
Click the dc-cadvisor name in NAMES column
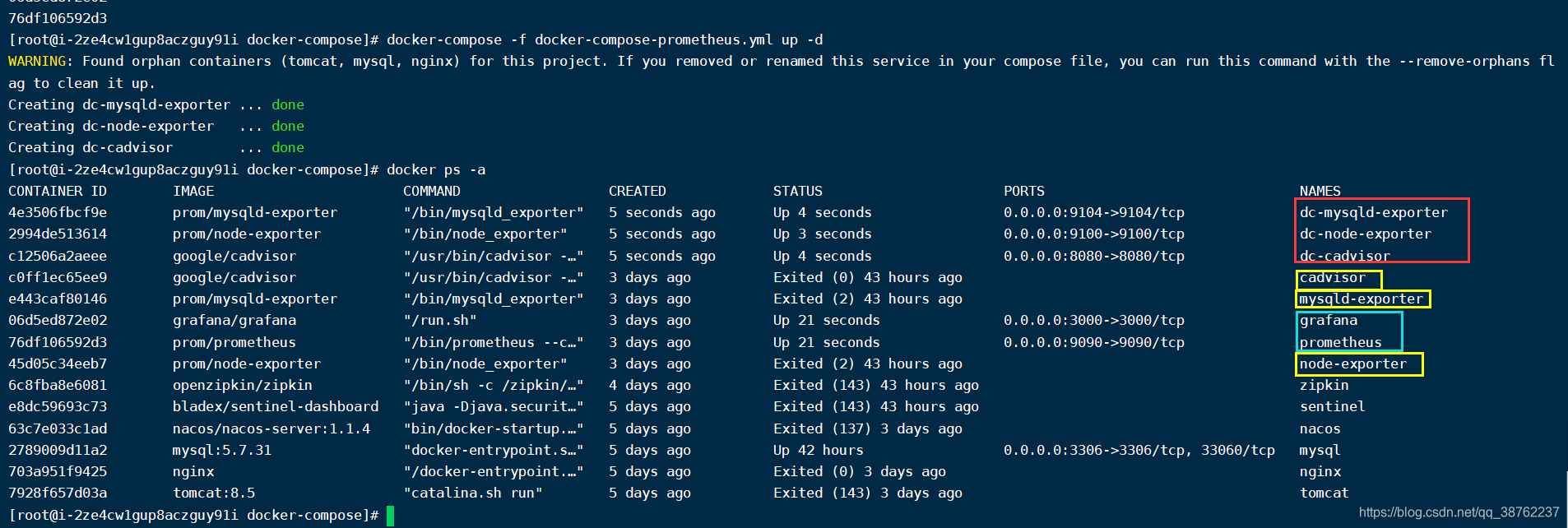1345,256
